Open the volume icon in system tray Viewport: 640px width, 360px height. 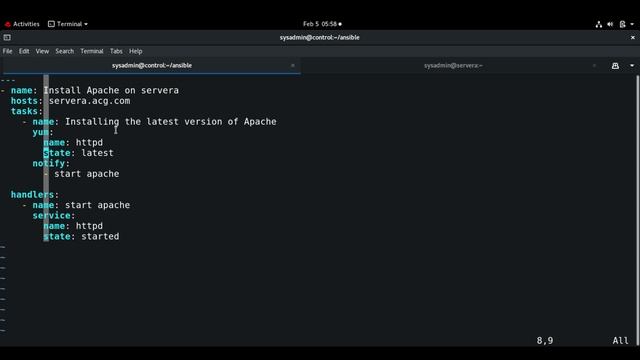[610, 24]
